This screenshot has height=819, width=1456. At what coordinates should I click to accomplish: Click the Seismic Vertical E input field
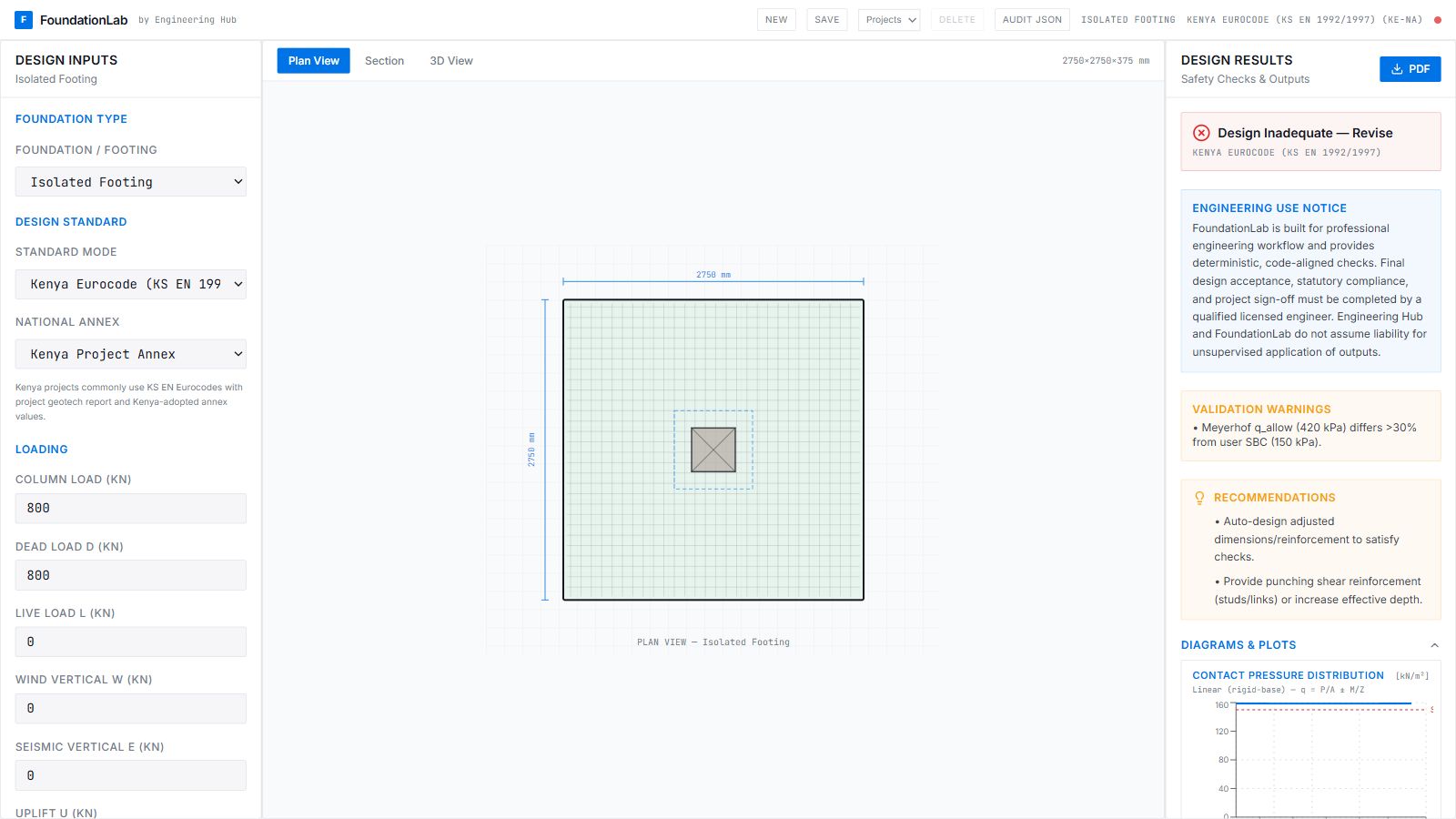pos(131,775)
